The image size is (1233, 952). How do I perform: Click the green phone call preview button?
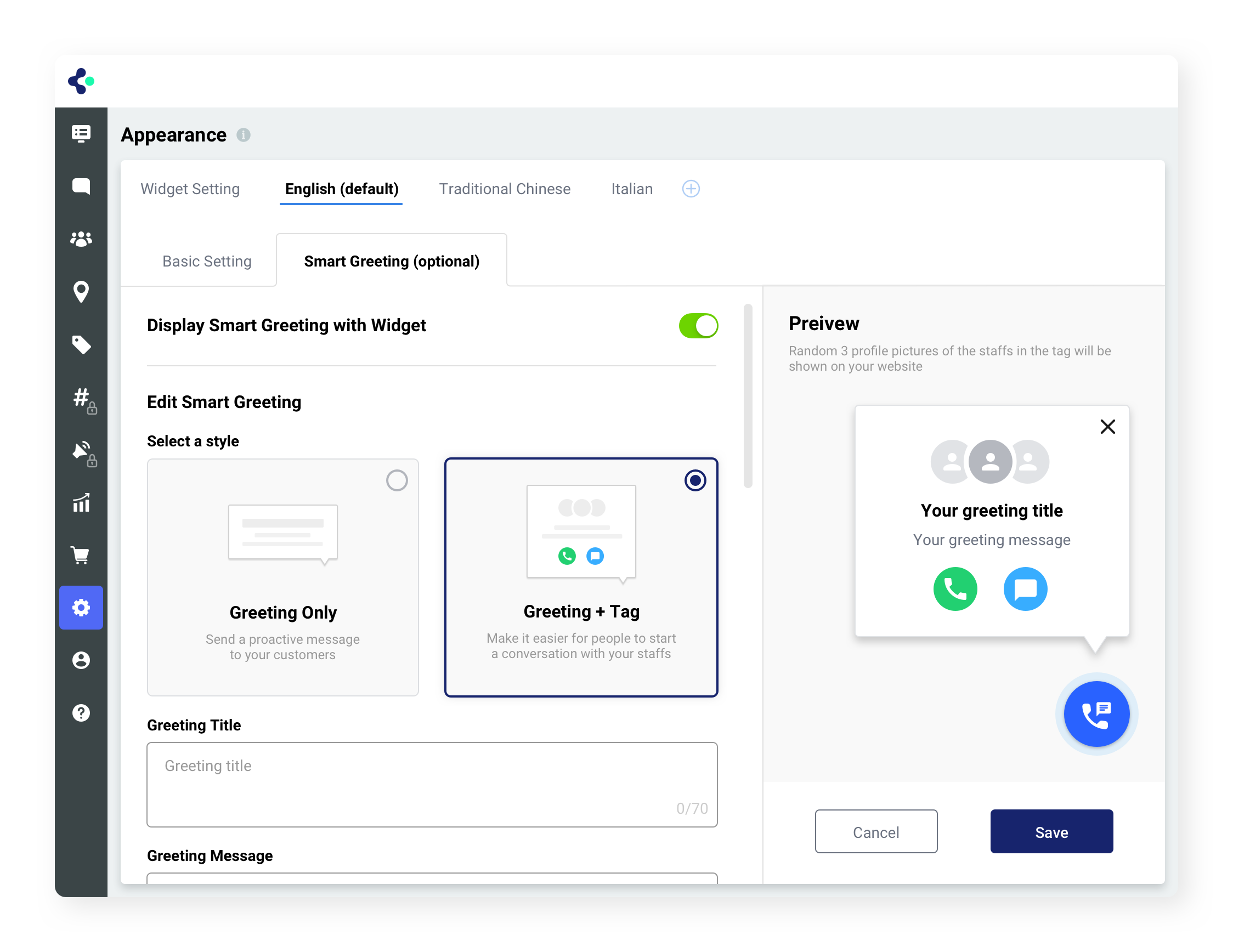point(955,588)
